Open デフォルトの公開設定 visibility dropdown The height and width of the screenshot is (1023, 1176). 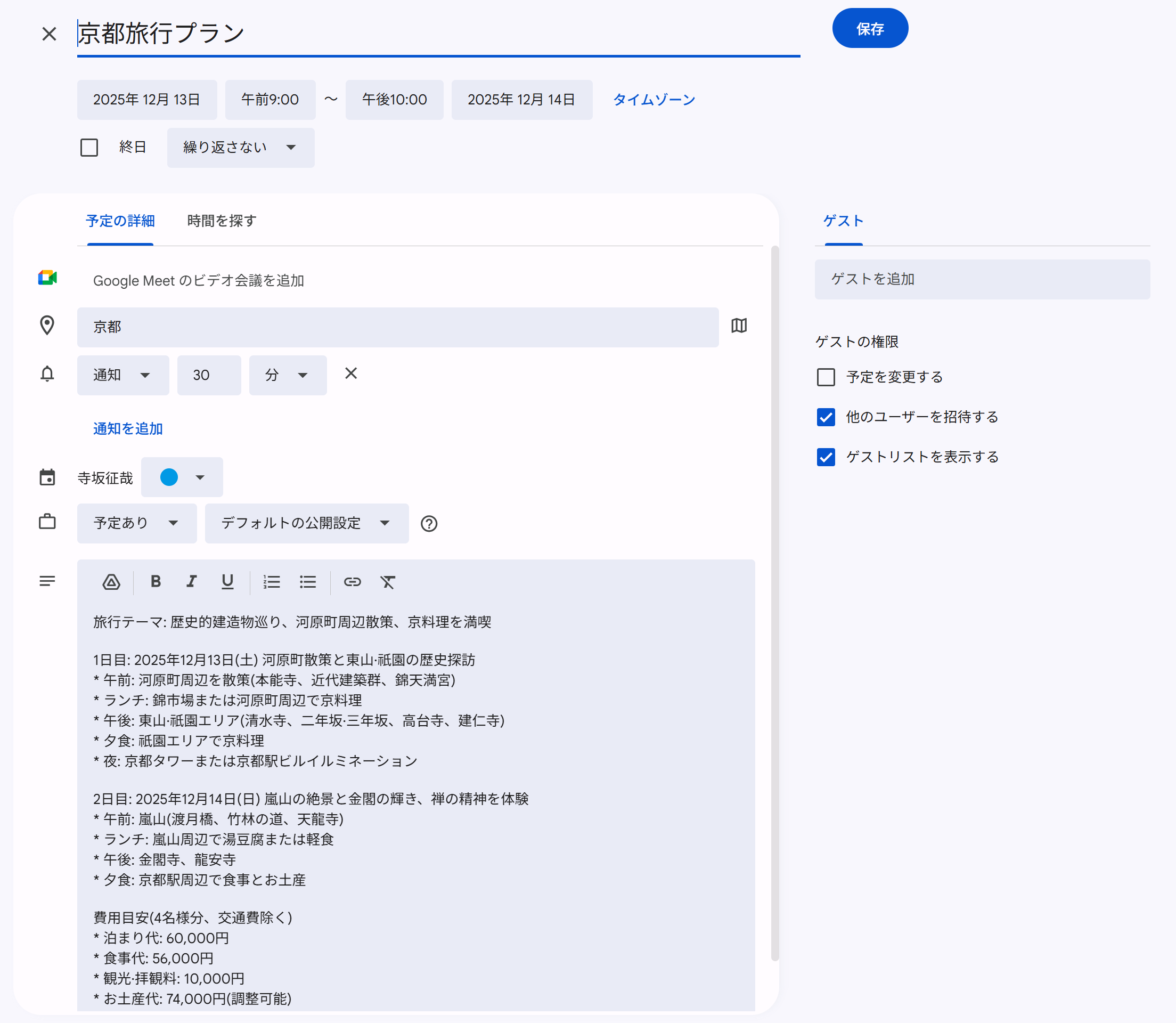point(306,523)
